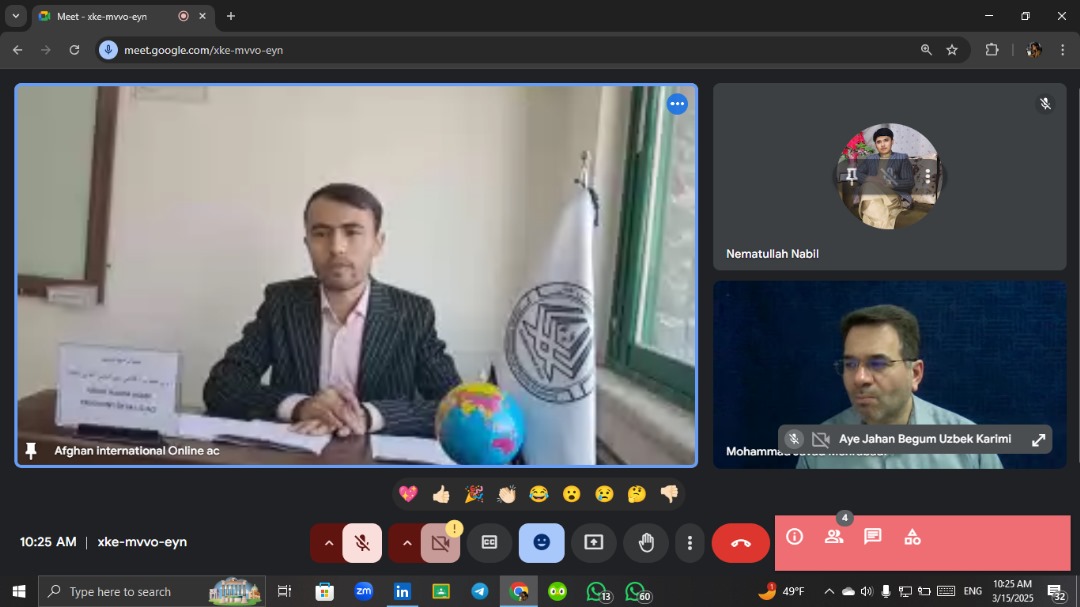Toggle the camera off button
This screenshot has height=607, width=1080.
[440, 543]
